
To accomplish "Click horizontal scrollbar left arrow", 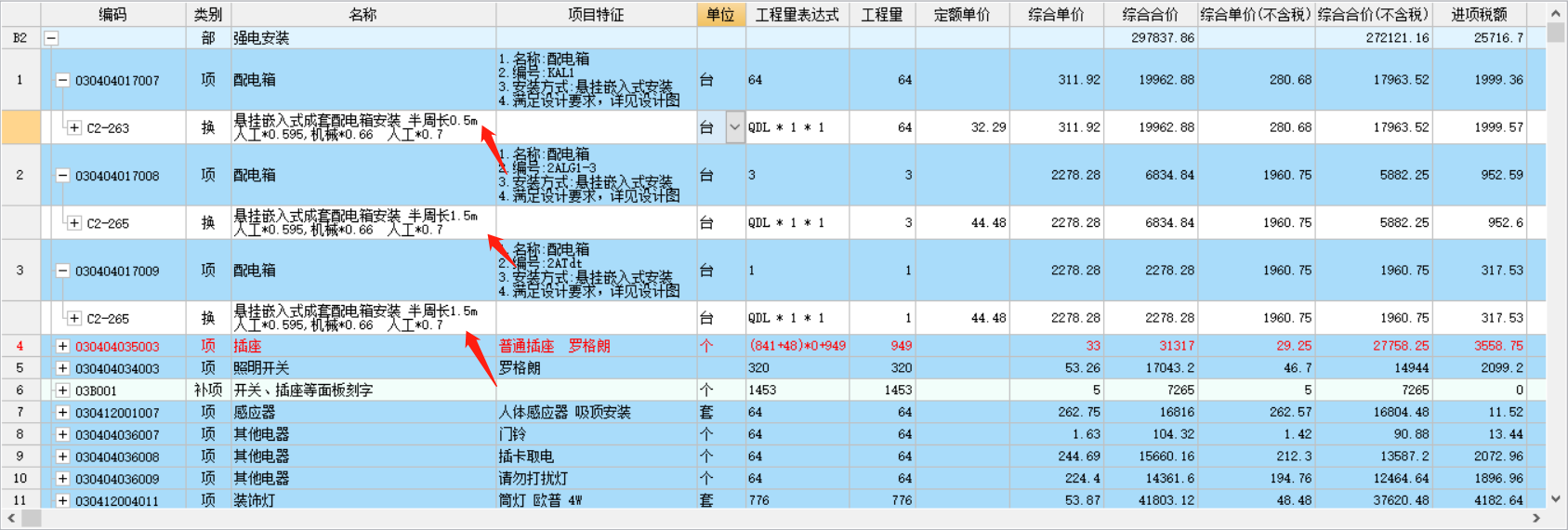I will tap(11, 518).
